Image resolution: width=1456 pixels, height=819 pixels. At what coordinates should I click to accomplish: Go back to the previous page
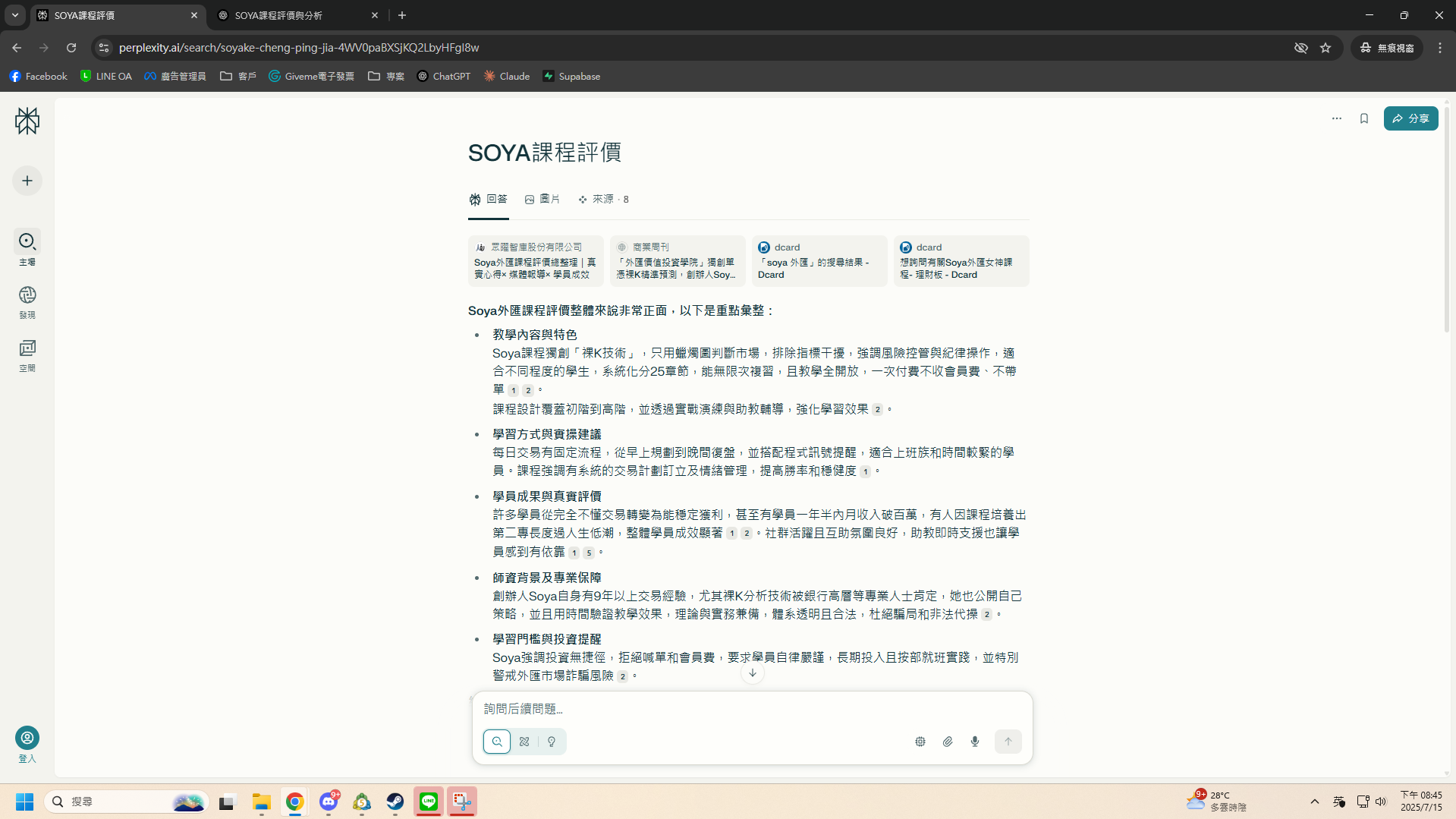[x=17, y=48]
